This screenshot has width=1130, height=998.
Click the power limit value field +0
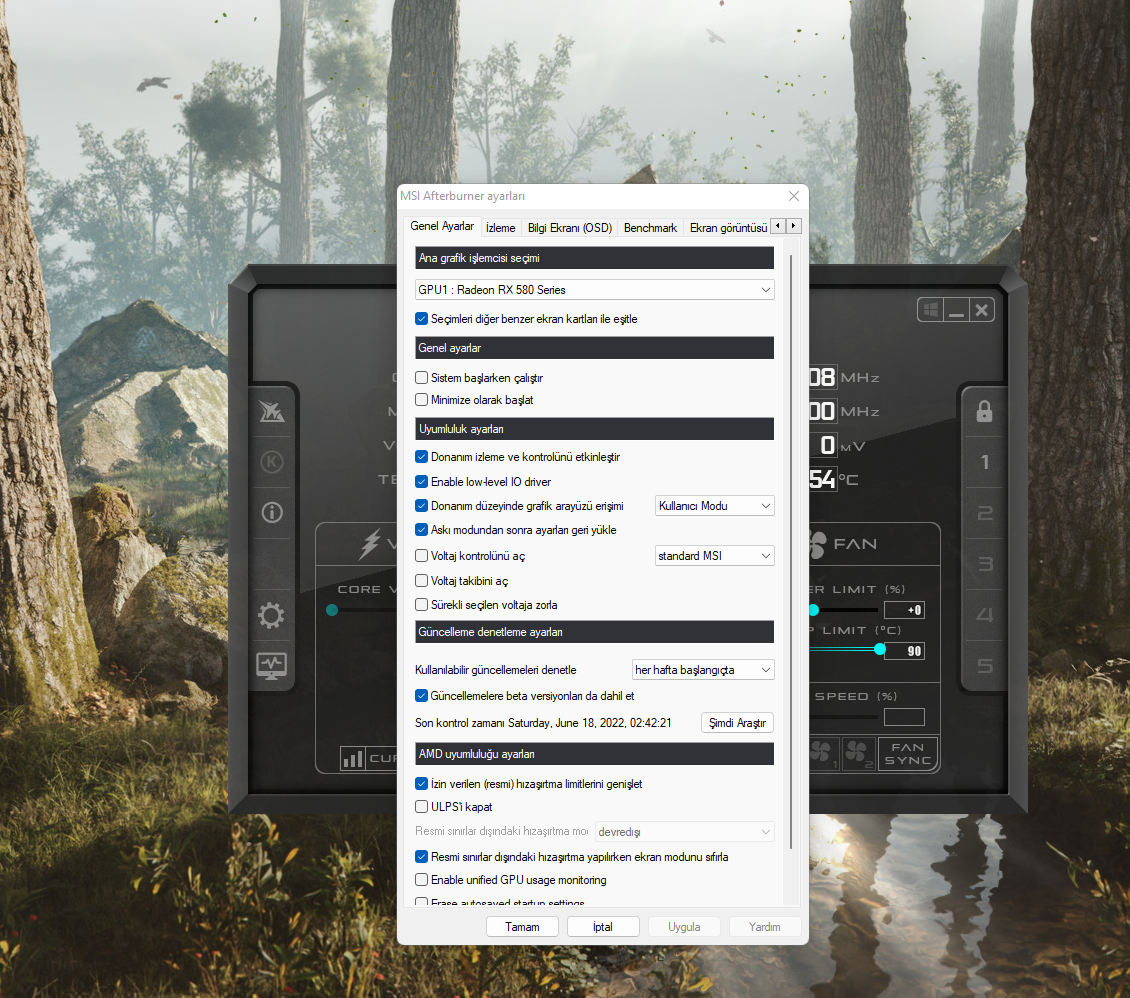tap(904, 610)
